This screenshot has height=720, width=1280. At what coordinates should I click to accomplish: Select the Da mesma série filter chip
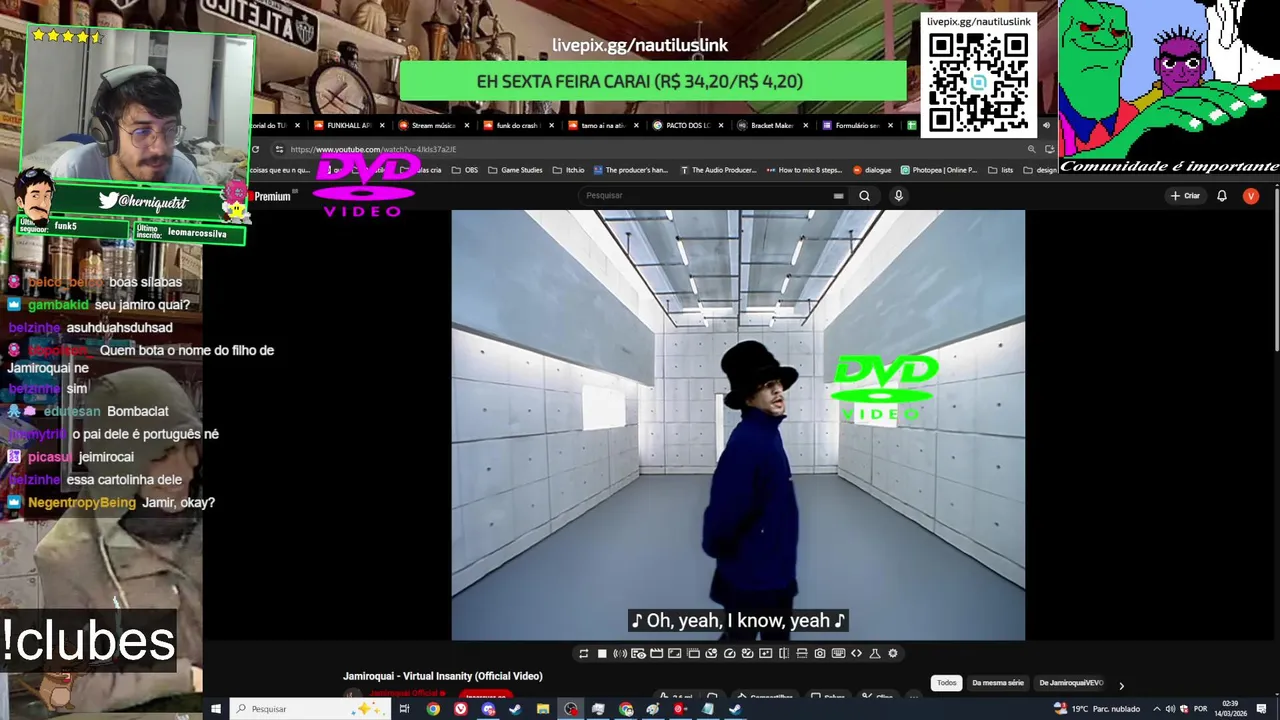coord(998,683)
